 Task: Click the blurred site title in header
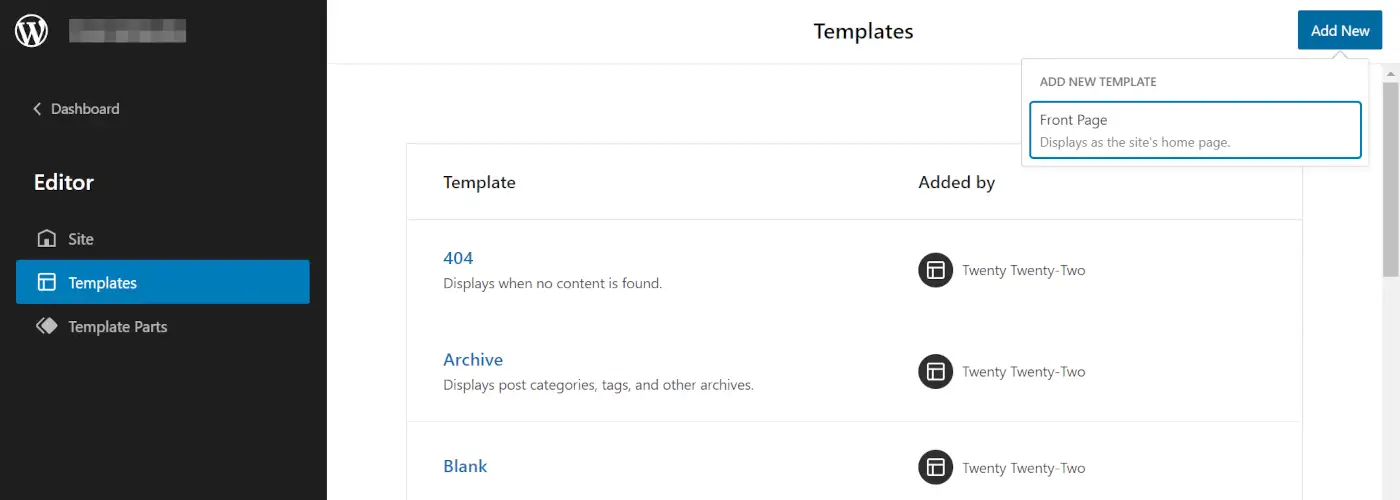tap(128, 31)
